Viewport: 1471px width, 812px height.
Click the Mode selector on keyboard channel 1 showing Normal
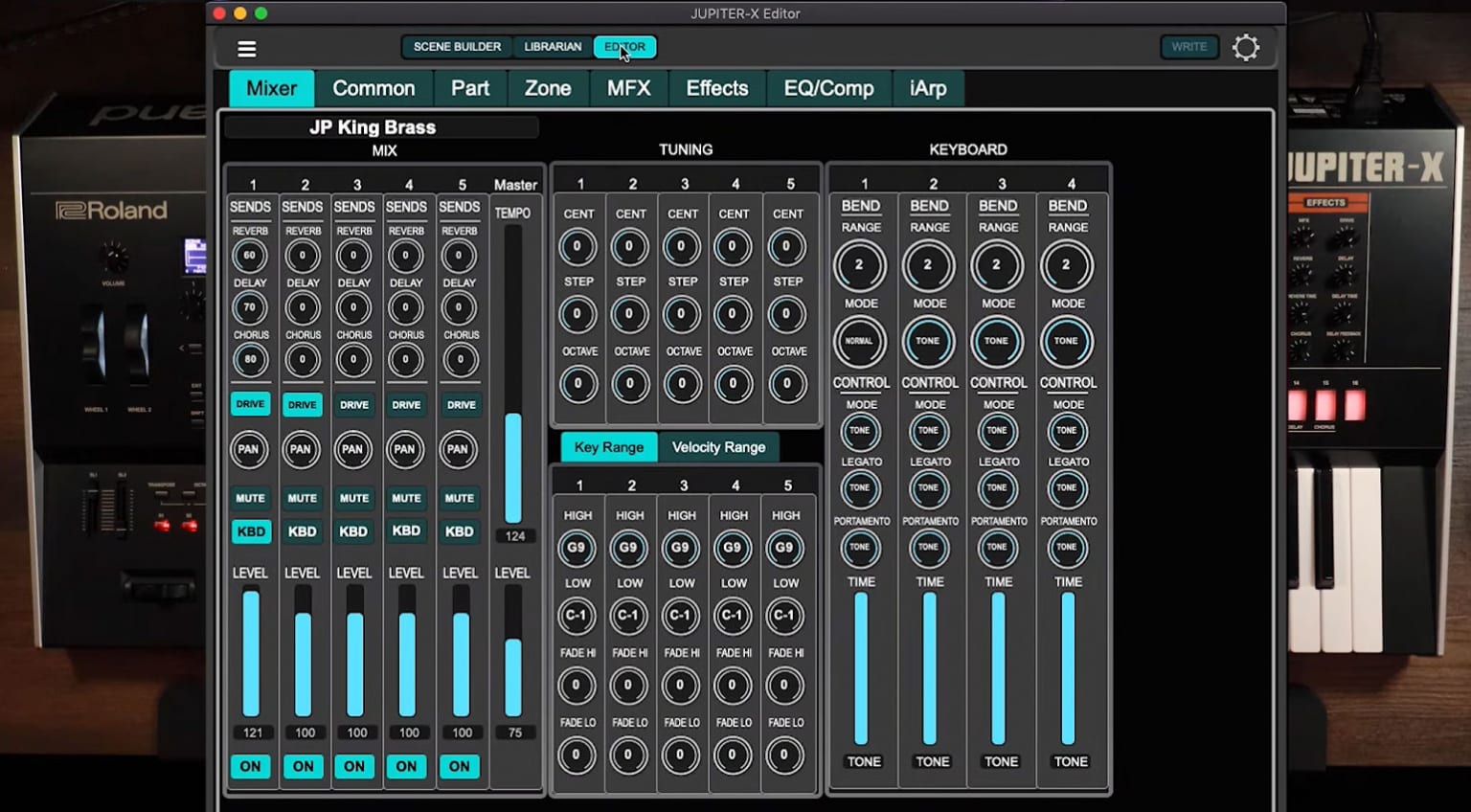coord(860,341)
